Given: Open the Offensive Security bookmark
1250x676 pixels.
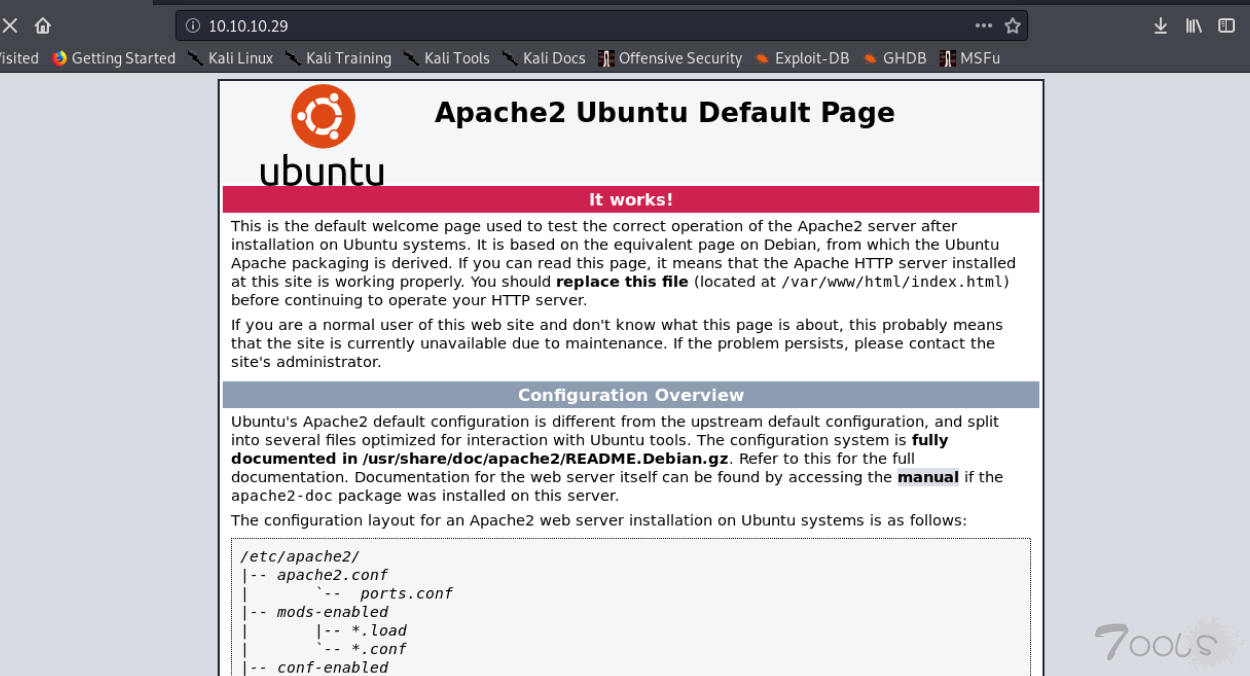Looking at the screenshot, I should click(x=670, y=58).
